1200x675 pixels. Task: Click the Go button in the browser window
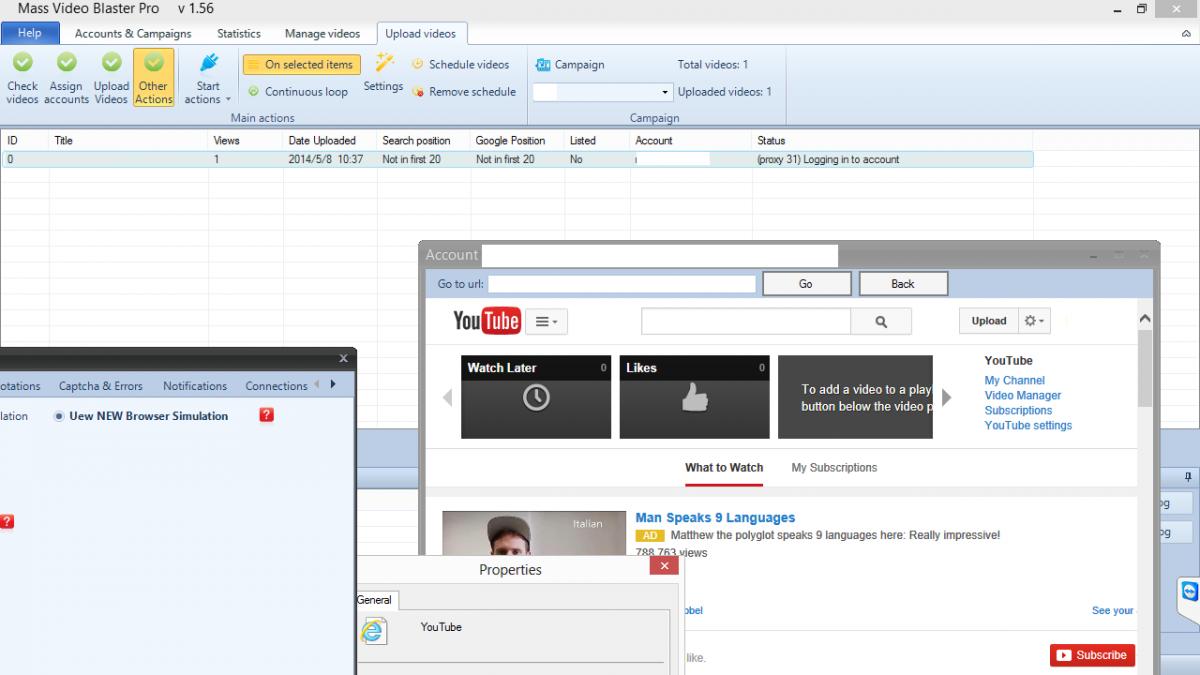[806, 284]
